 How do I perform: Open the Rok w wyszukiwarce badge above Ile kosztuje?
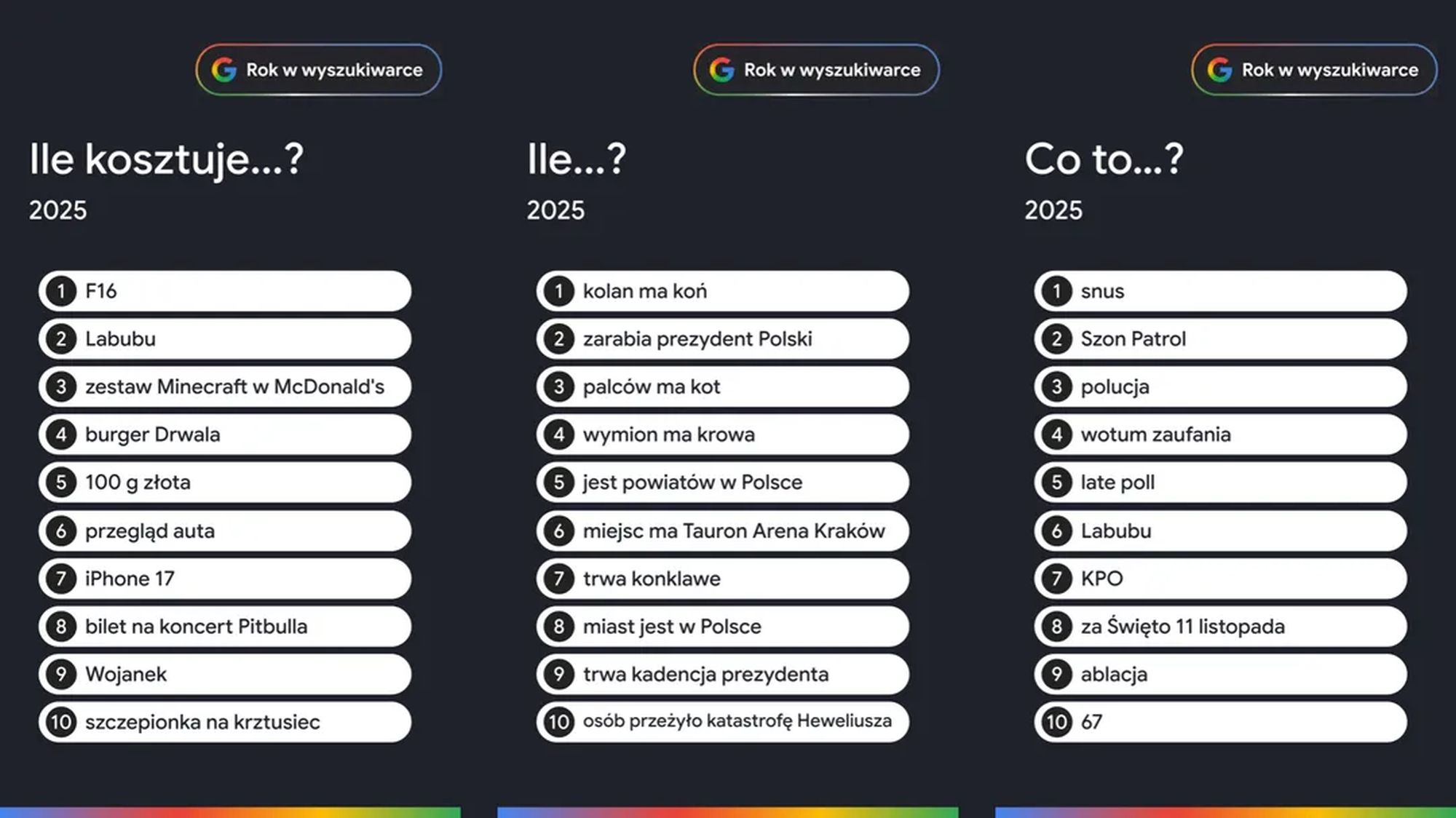click(319, 70)
